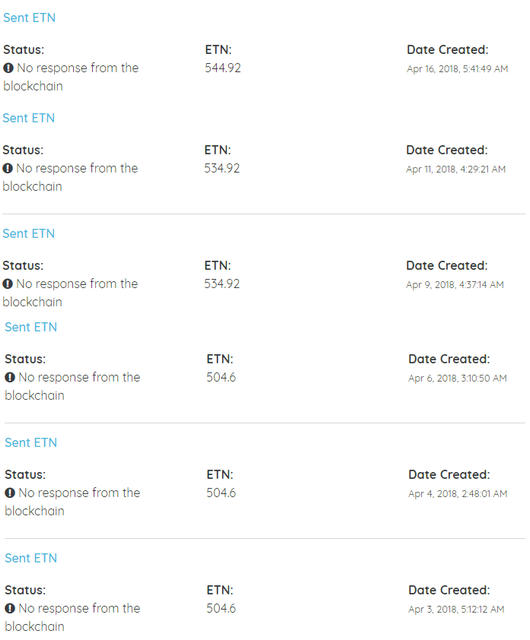Select date Apr 3, 2018, 5:12:12 AM
Image resolution: width=530 pixels, height=640 pixels.
point(457,609)
